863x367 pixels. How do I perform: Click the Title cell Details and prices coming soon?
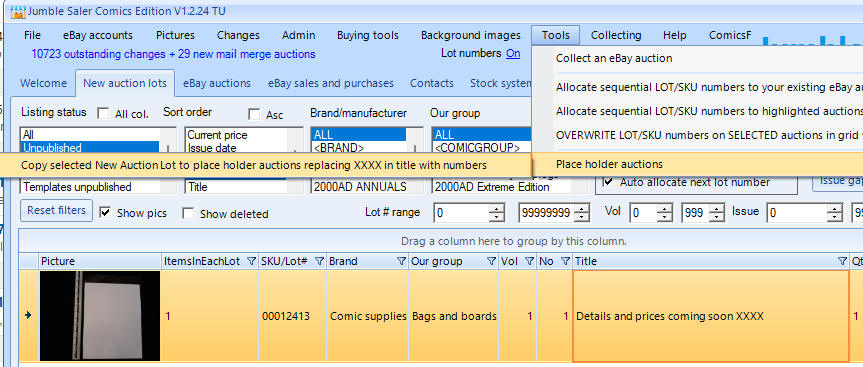tap(711, 316)
